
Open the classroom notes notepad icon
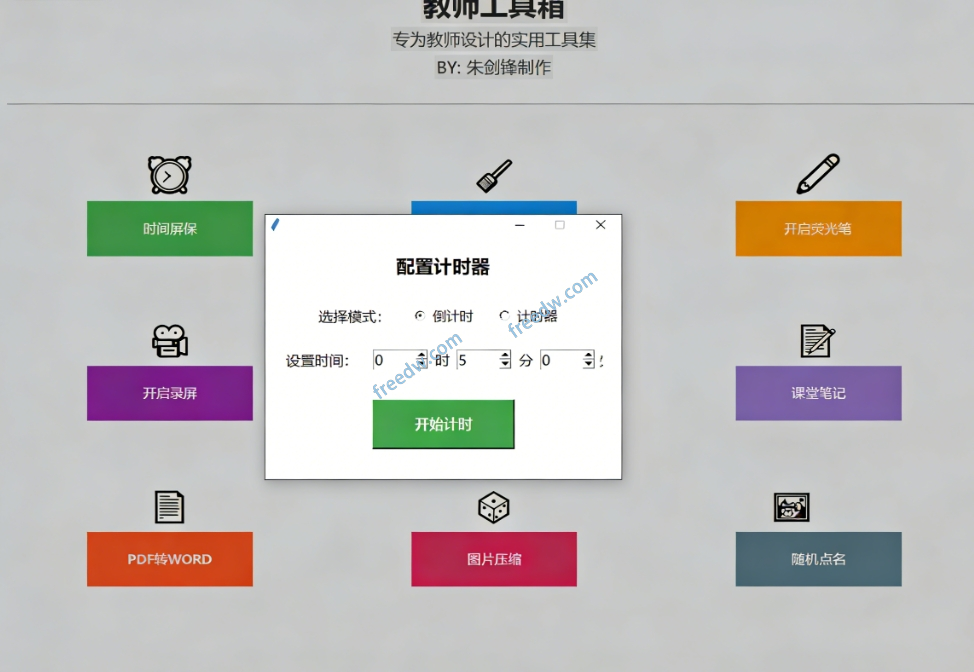(817, 340)
